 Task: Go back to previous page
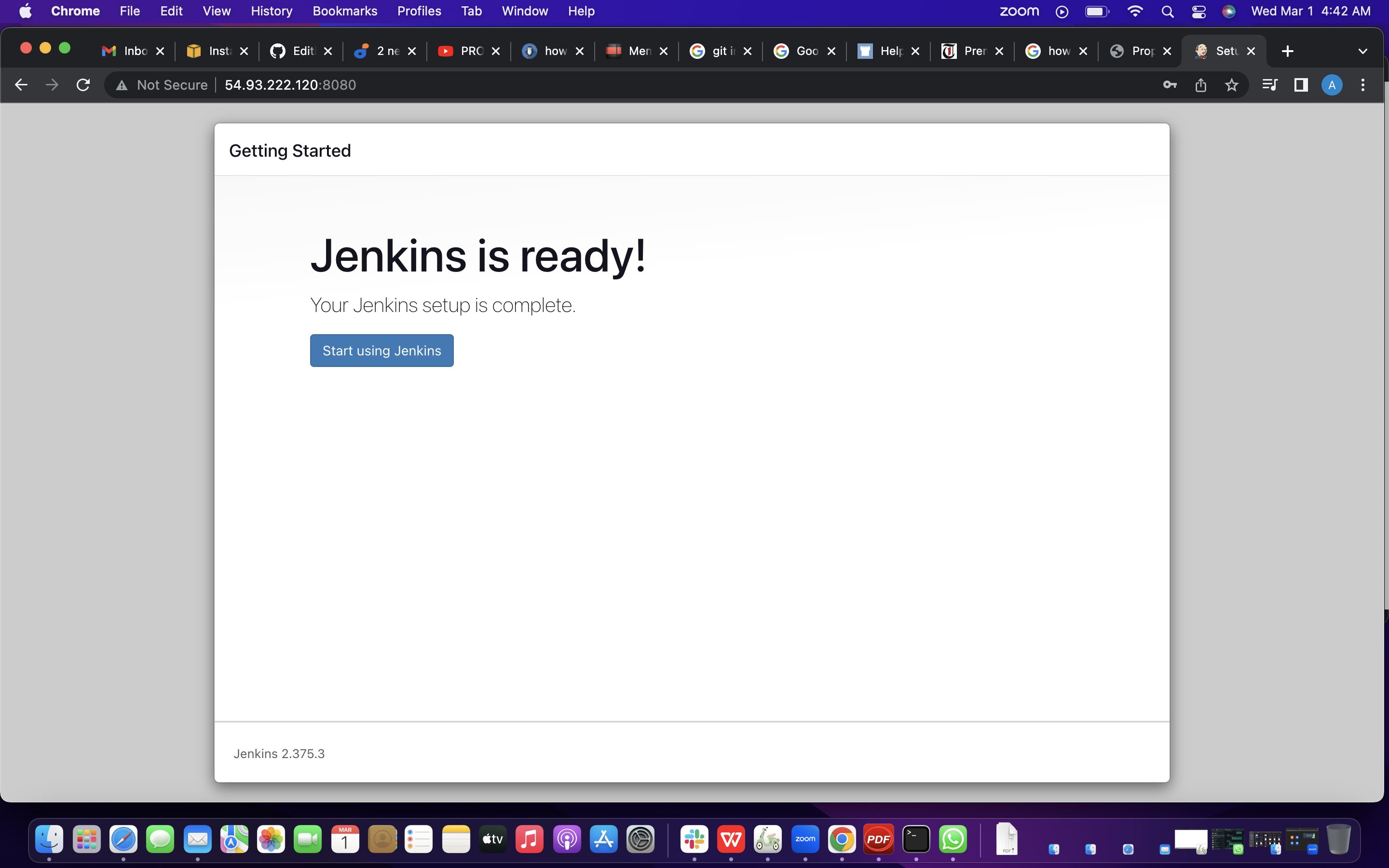(x=21, y=85)
